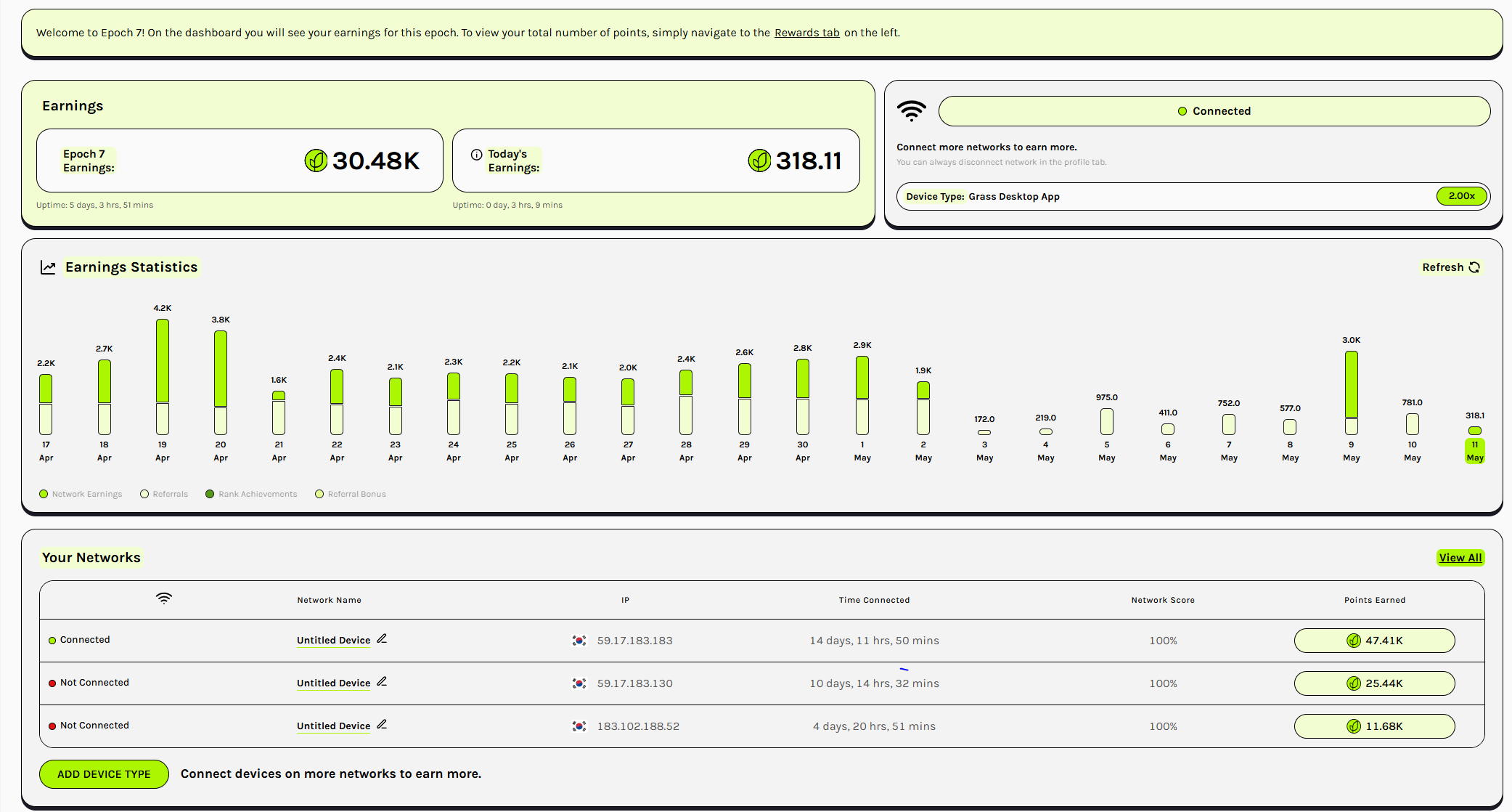Click the Network Name column header

pos(329,600)
